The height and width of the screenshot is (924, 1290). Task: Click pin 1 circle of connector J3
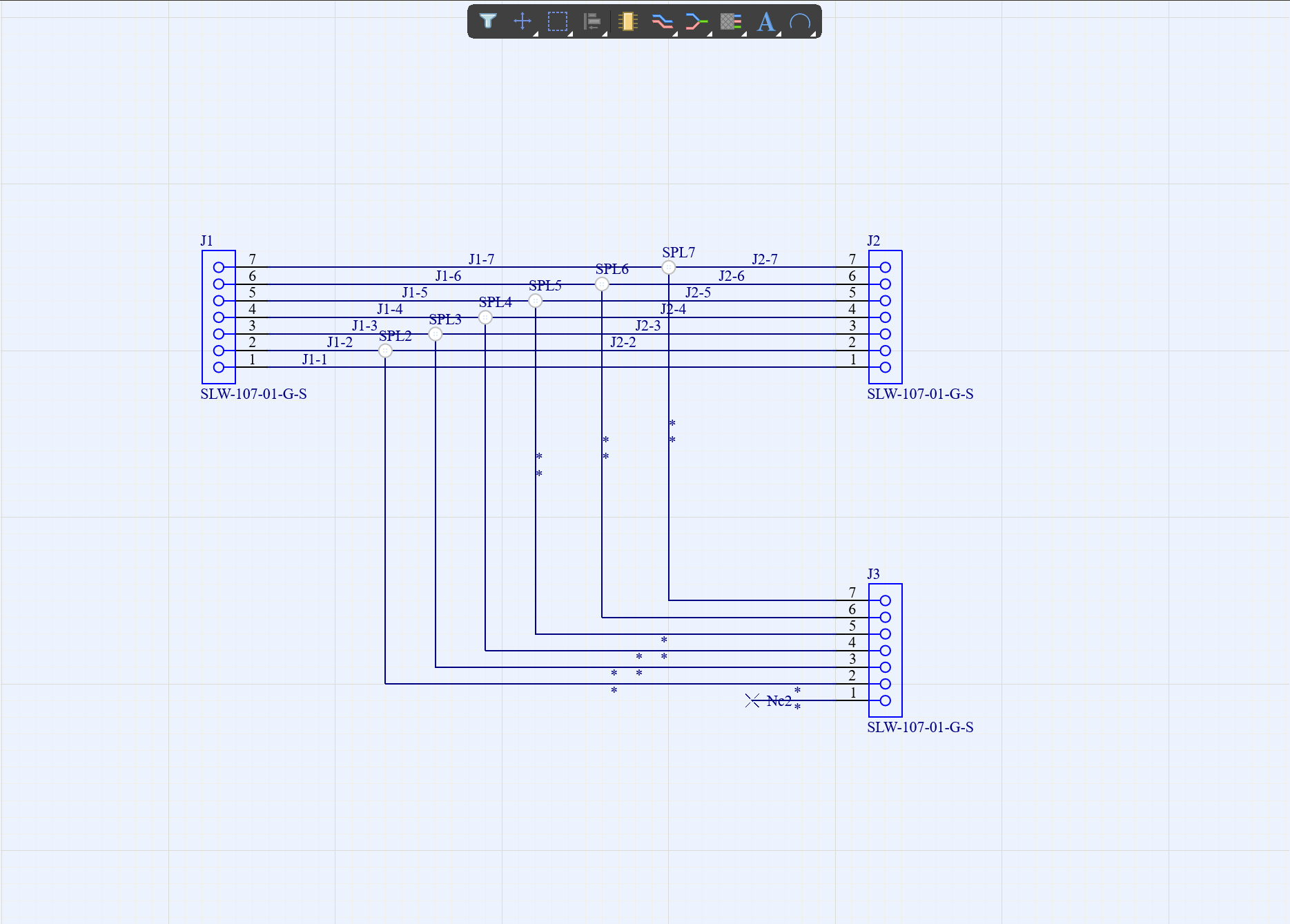(x=885, y=700)
